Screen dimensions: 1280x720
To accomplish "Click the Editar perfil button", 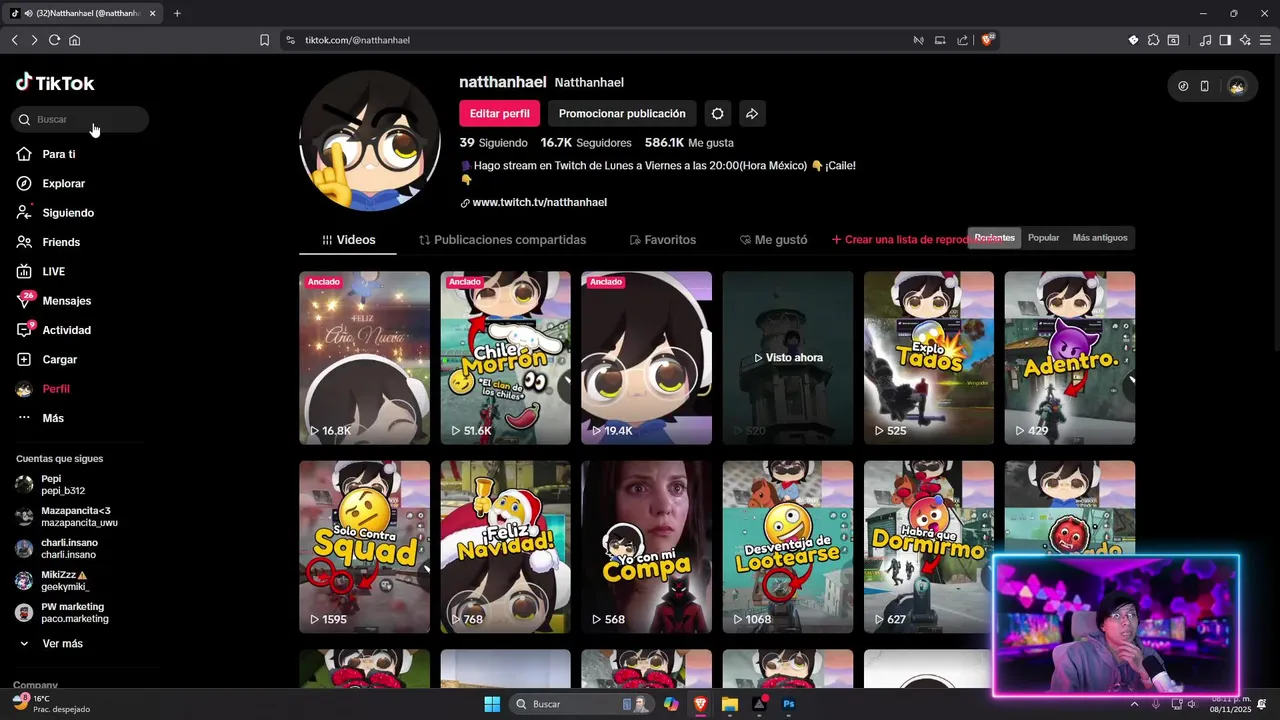I will coord(499,114).
